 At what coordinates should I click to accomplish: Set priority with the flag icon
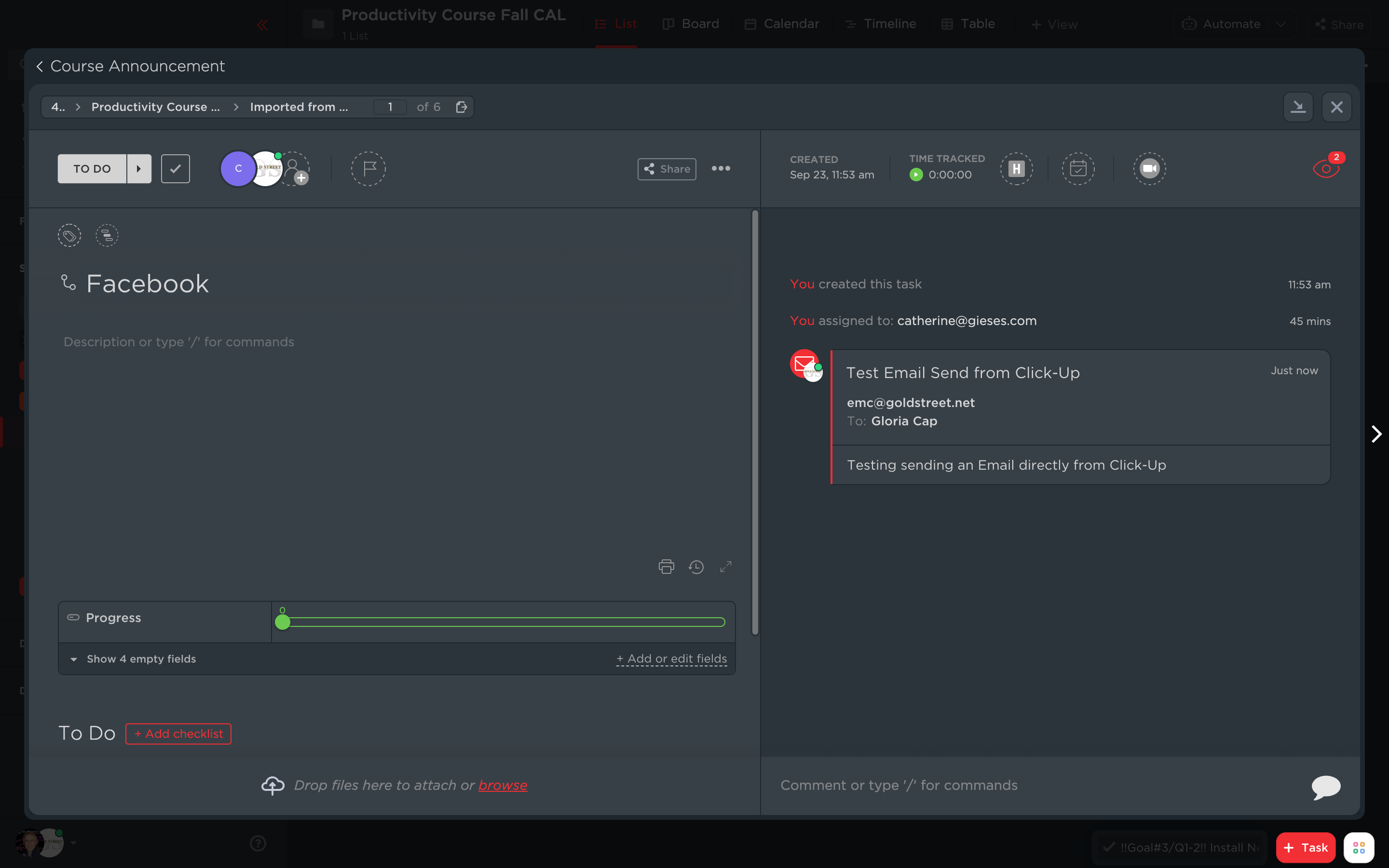[x=368, y=169]
